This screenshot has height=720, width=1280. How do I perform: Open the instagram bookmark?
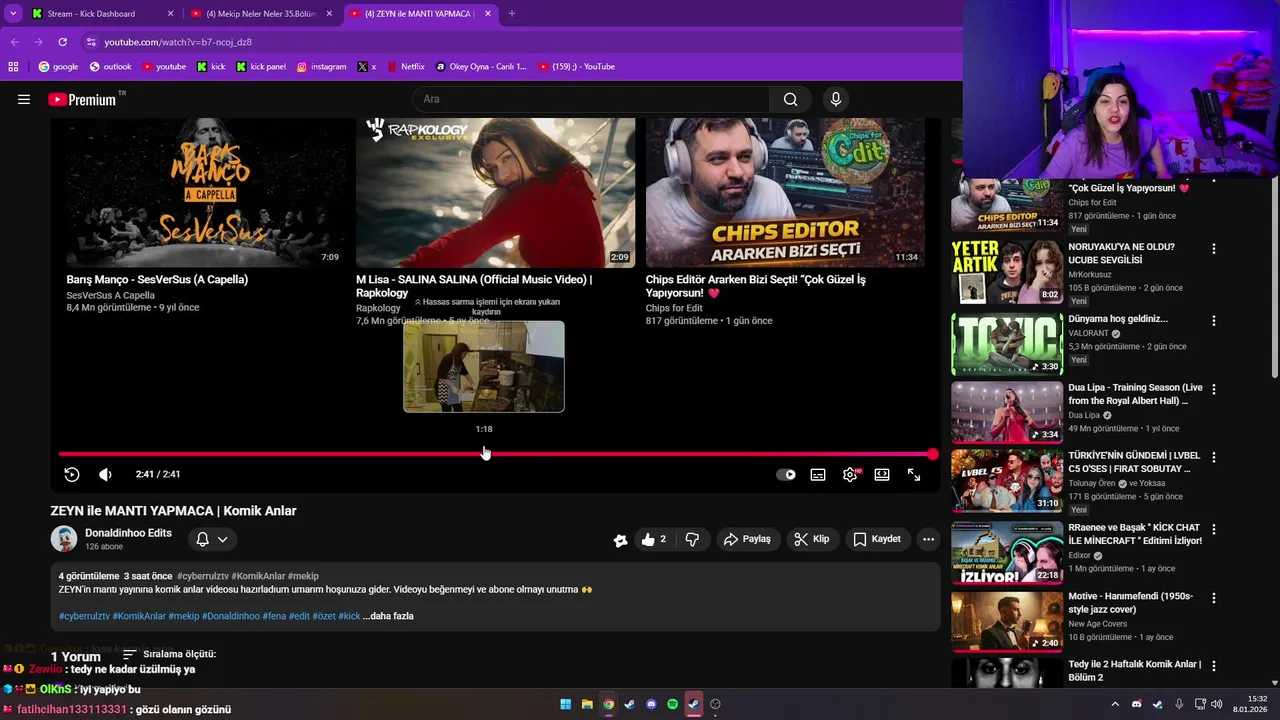point(321,67)
